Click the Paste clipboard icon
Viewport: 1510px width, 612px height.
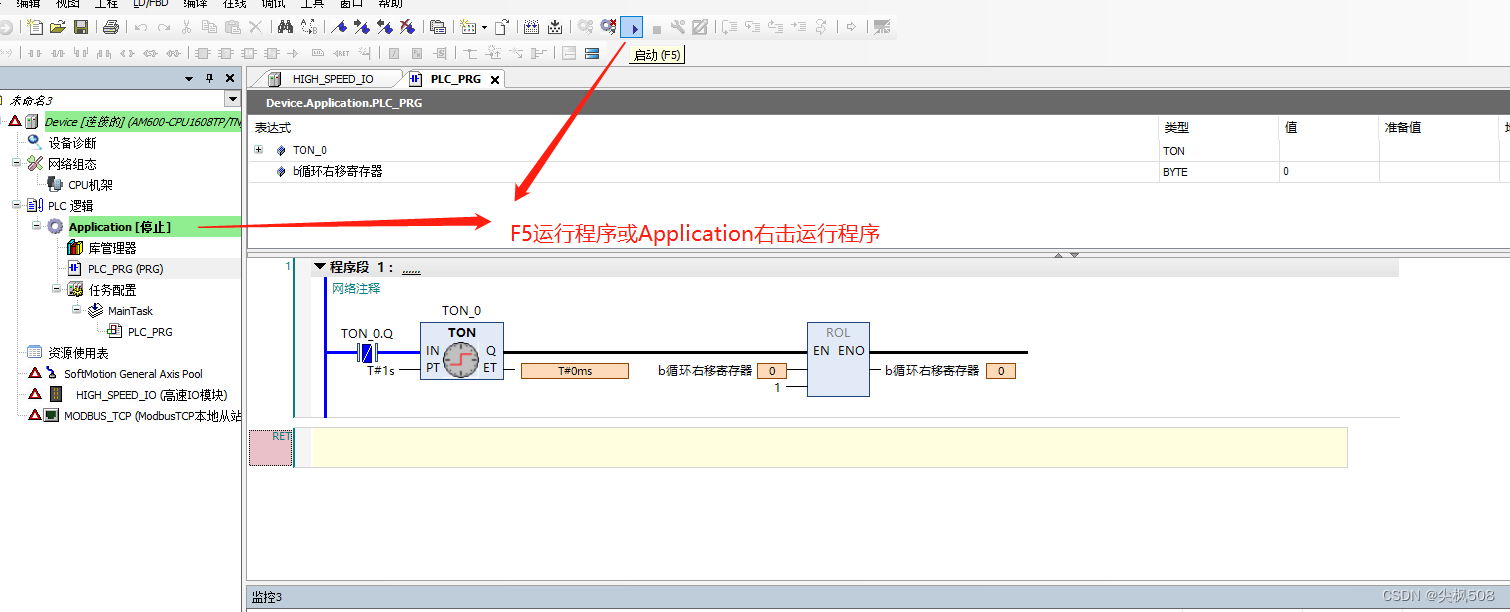232,27
